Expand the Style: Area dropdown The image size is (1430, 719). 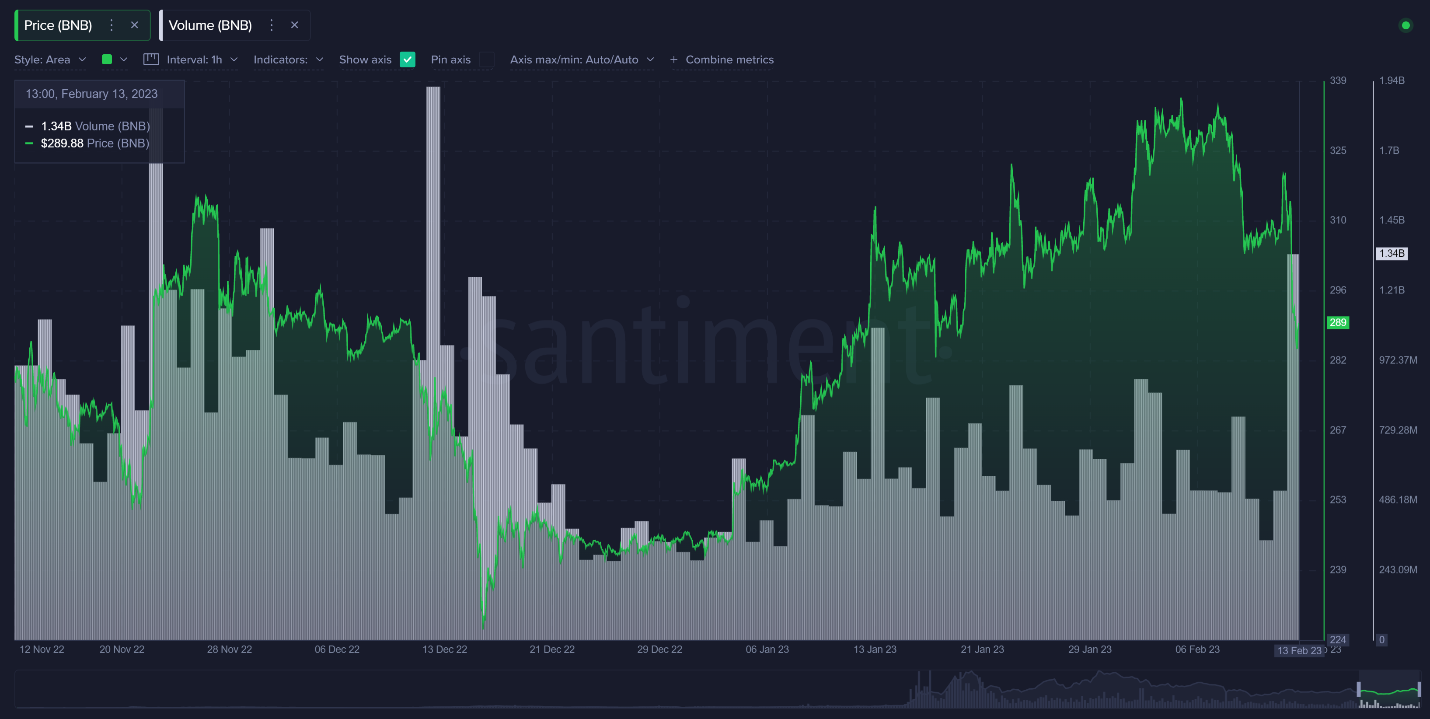50,60
